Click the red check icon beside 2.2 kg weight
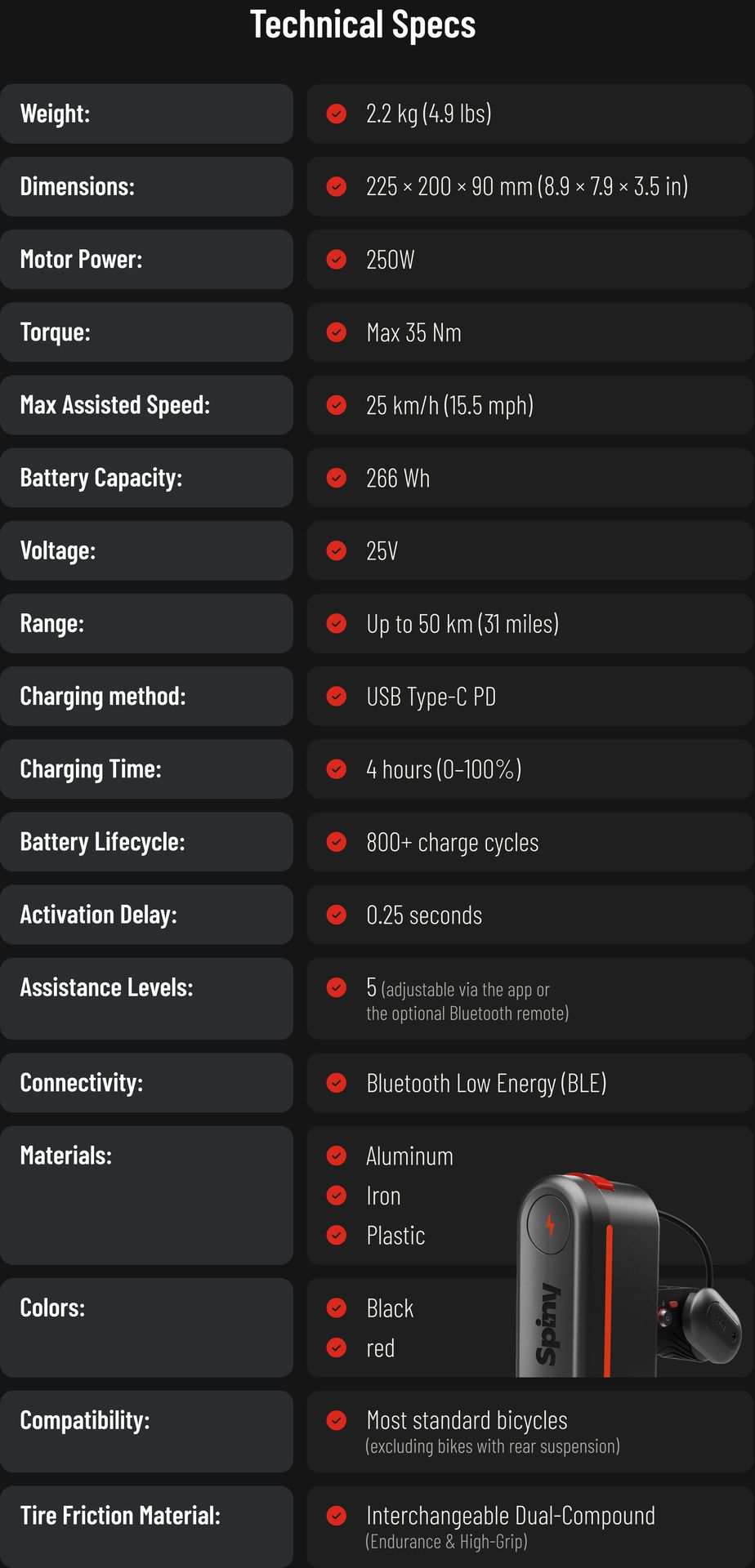Screen dimensions: 755x1568 coord(337,114)
